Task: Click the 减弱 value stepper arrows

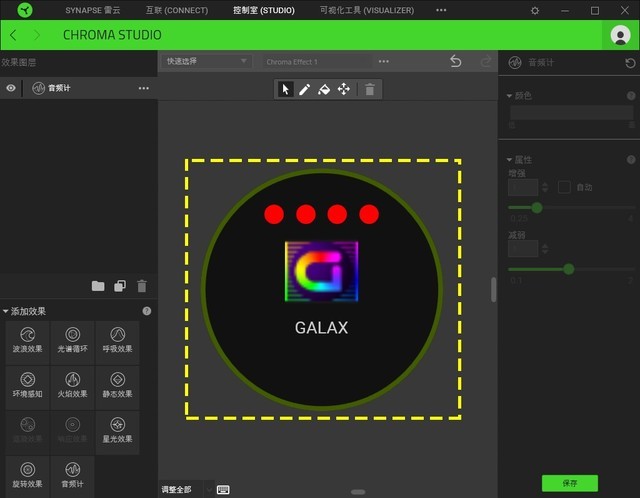Action: pos(545,249)
